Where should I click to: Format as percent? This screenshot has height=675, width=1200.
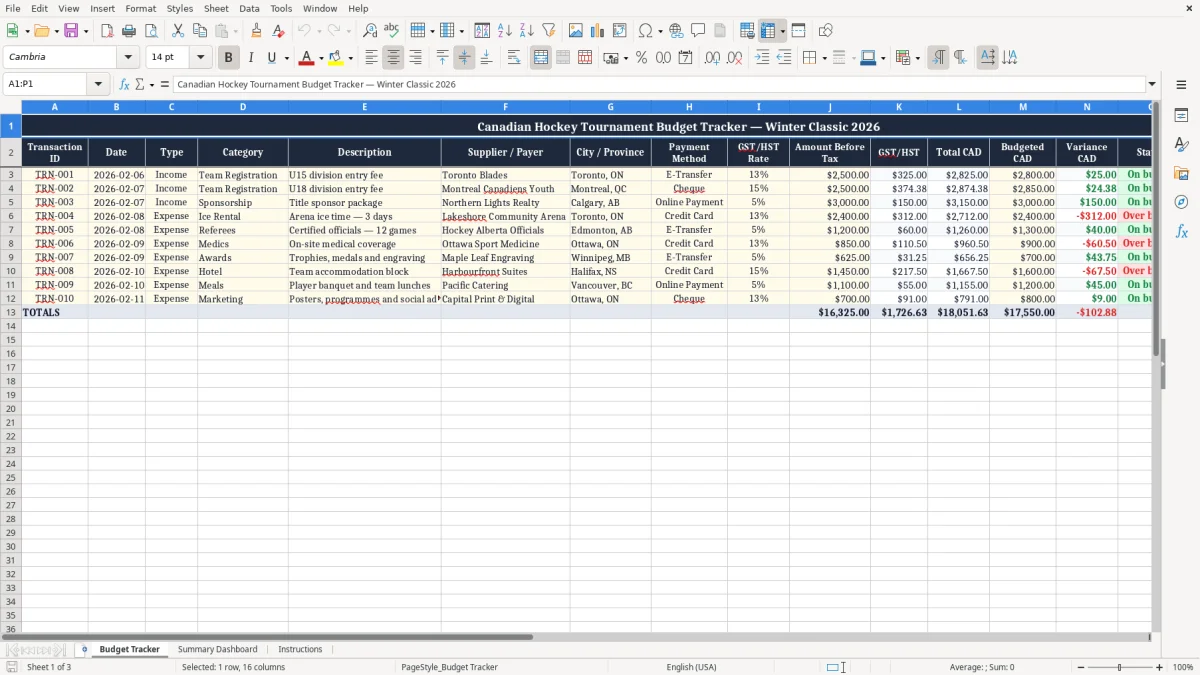click(x=641, y=58)
